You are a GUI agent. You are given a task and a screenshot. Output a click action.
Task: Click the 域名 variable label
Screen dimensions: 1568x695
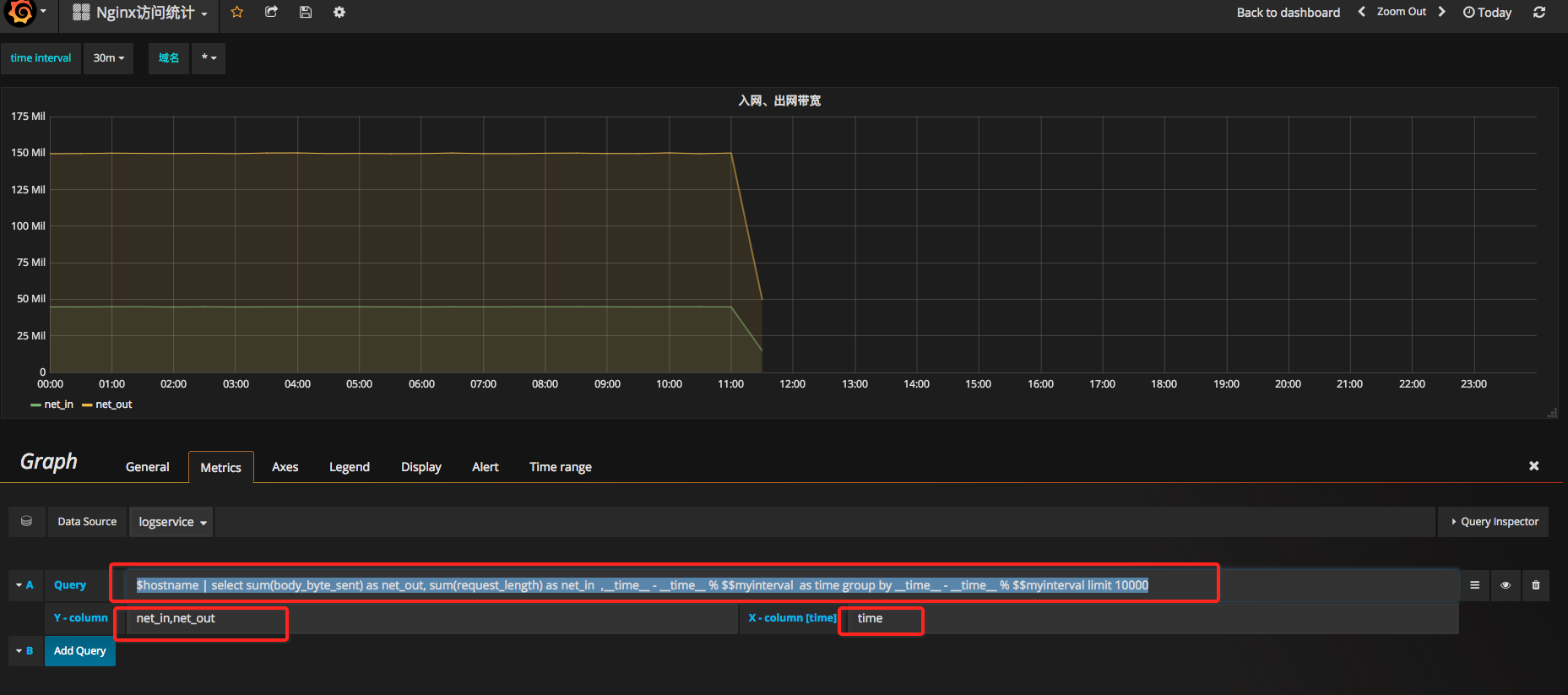click(x=169, y=58)
